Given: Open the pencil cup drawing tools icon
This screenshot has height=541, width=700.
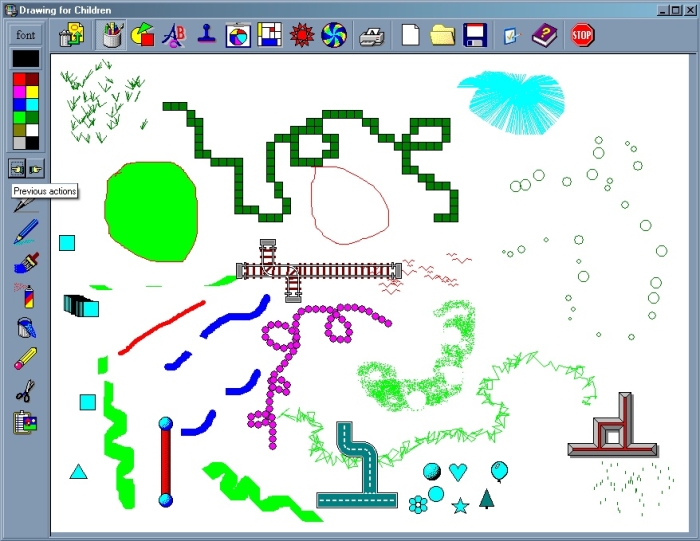Looking at the screenshot, I should pyautogui.click(x=111, y=36).
